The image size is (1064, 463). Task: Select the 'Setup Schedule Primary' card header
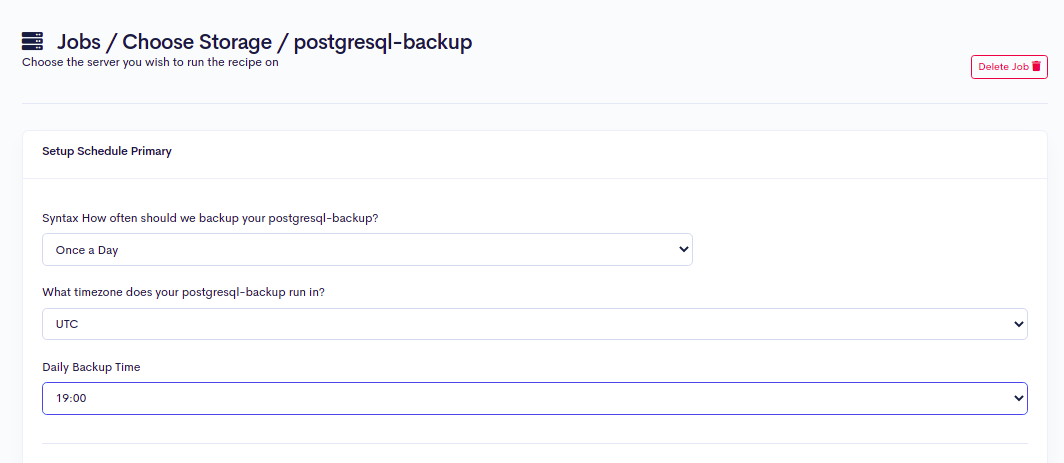coord(107,152)
